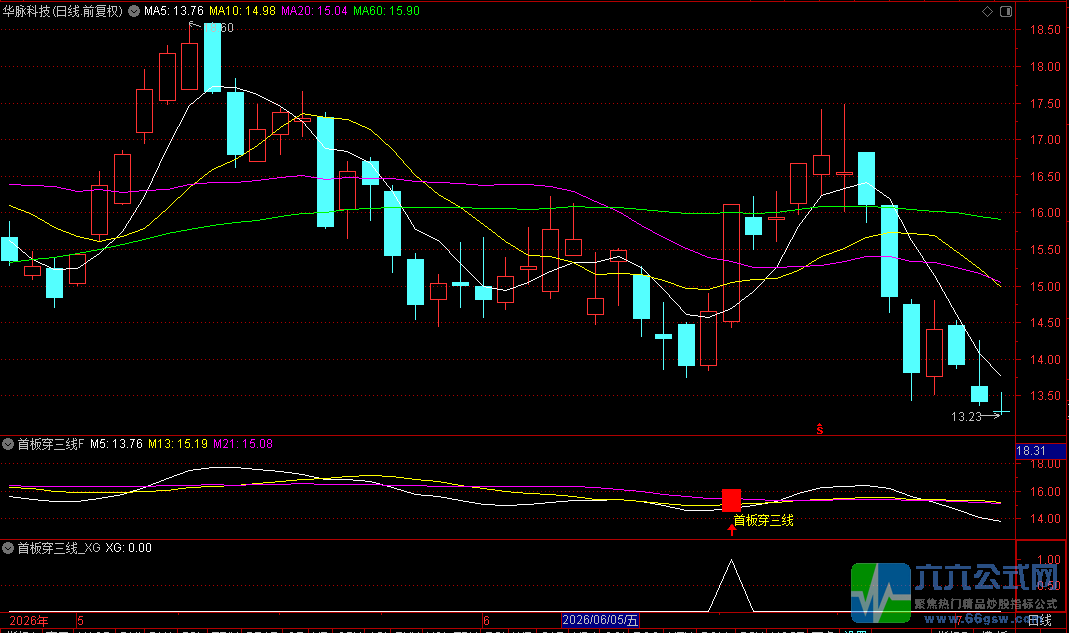
Task: Open settings icon beside 首板穿三线_XG indicator
Action: (x=7, y=548)
